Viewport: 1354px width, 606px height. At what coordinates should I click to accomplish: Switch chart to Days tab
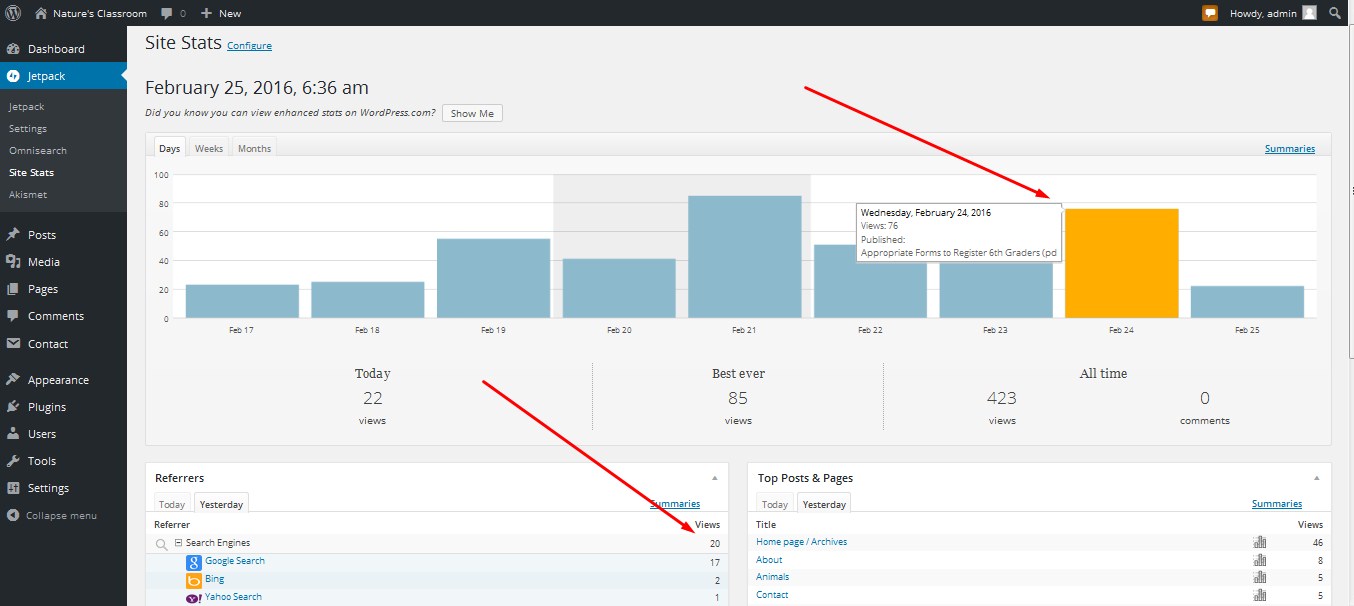(169, 148)
